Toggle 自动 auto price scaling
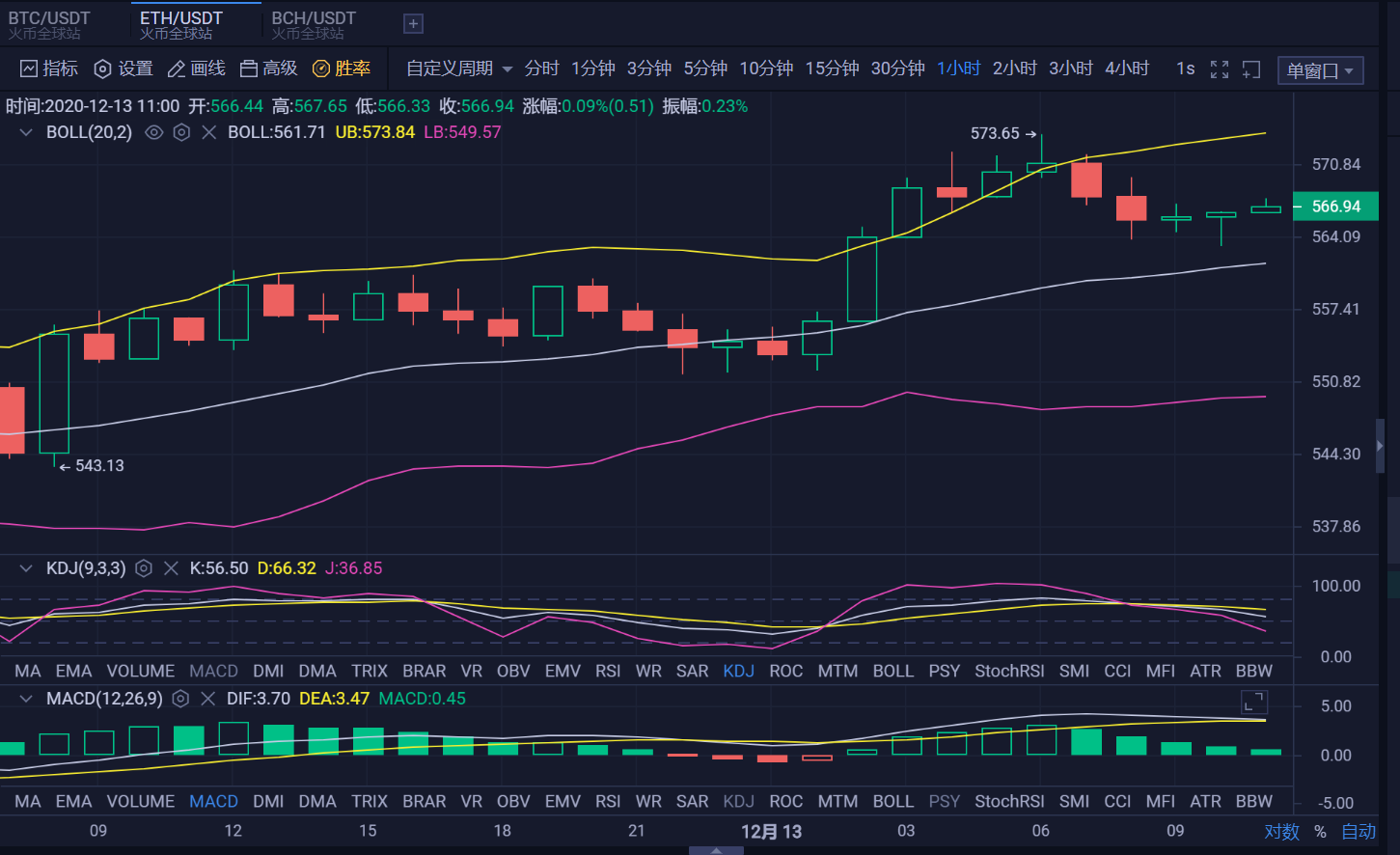 click(x=1357, y=831)
